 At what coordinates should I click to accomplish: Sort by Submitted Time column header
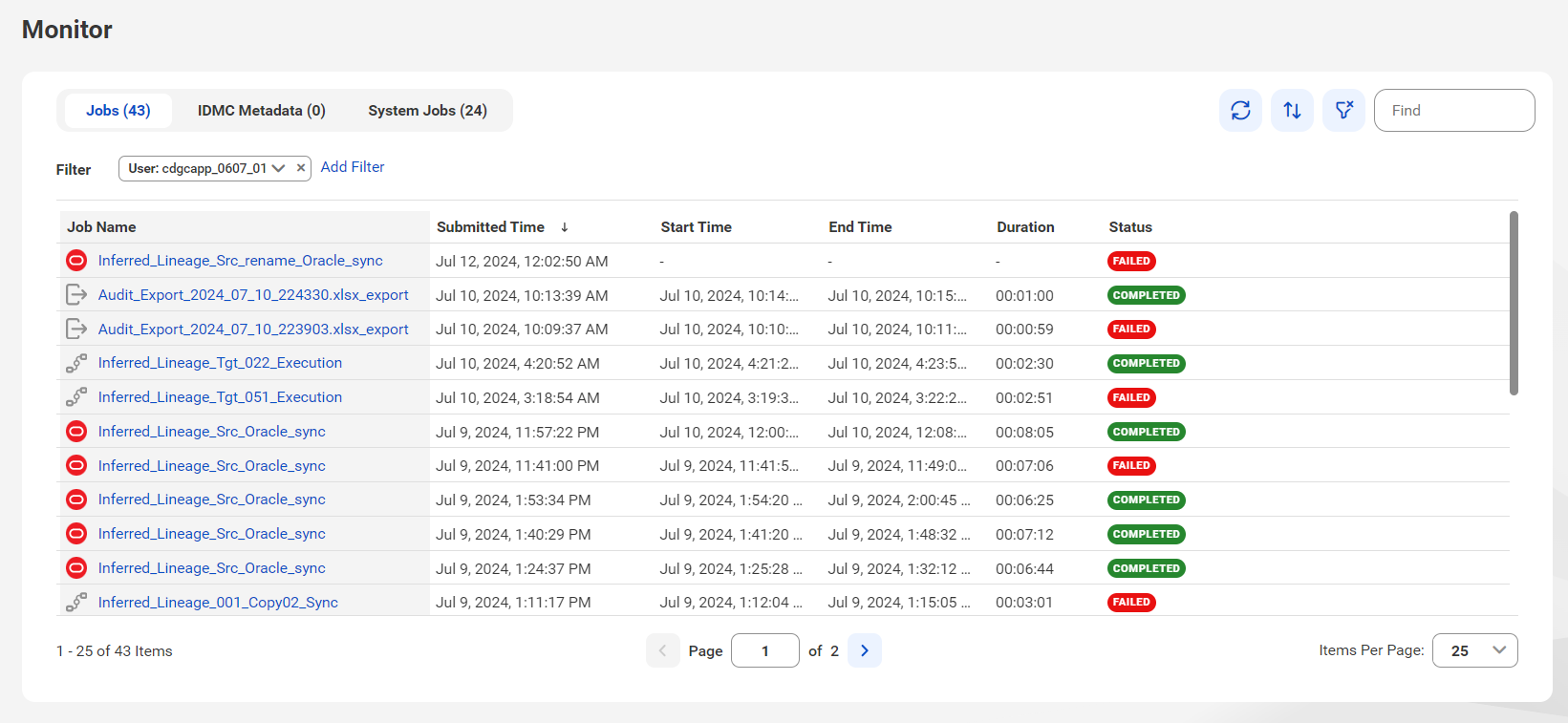coord(490,227)
